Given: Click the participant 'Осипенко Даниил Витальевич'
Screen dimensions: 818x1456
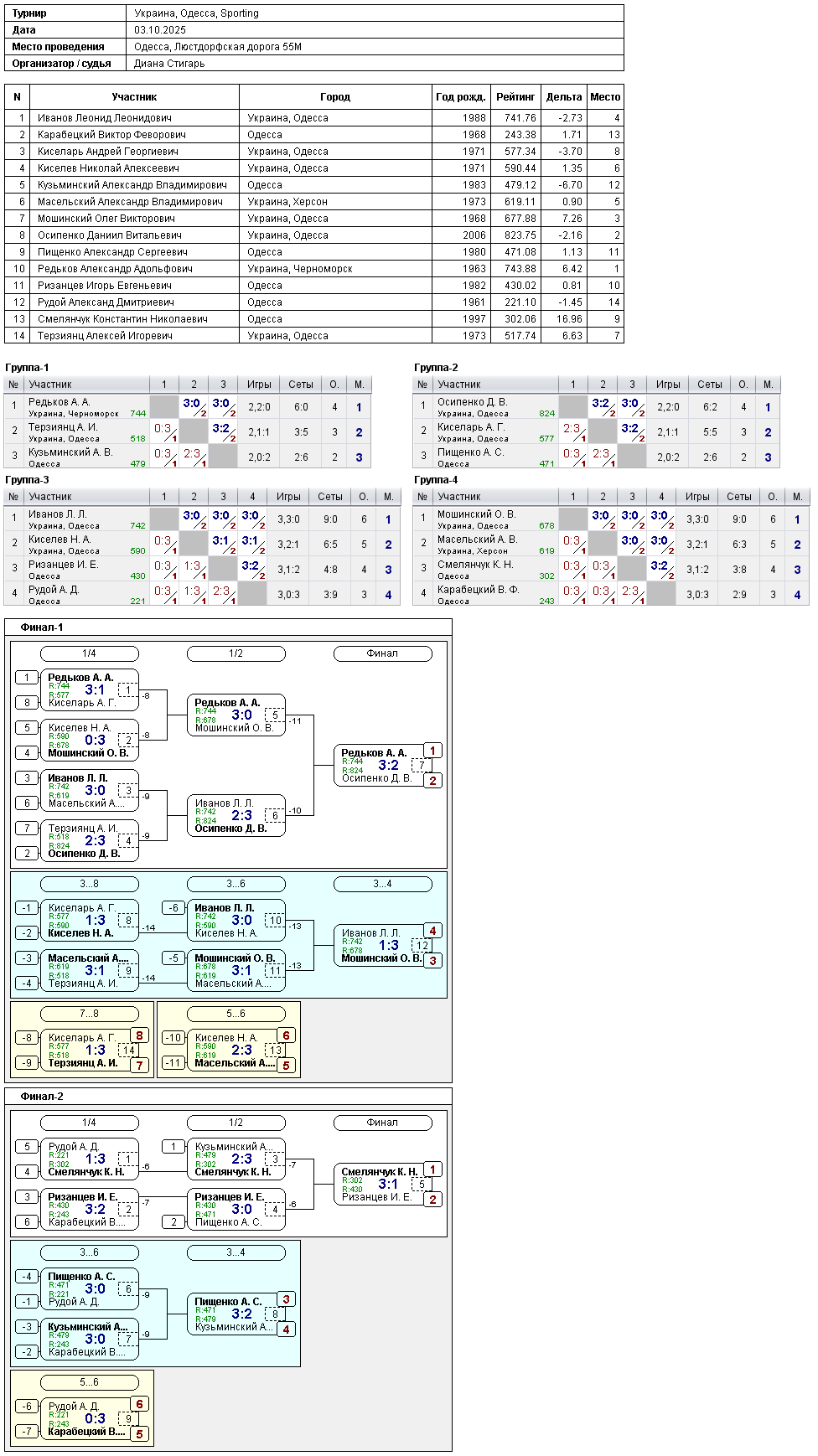Looking at the screenshot, I should tap(110, 235).
